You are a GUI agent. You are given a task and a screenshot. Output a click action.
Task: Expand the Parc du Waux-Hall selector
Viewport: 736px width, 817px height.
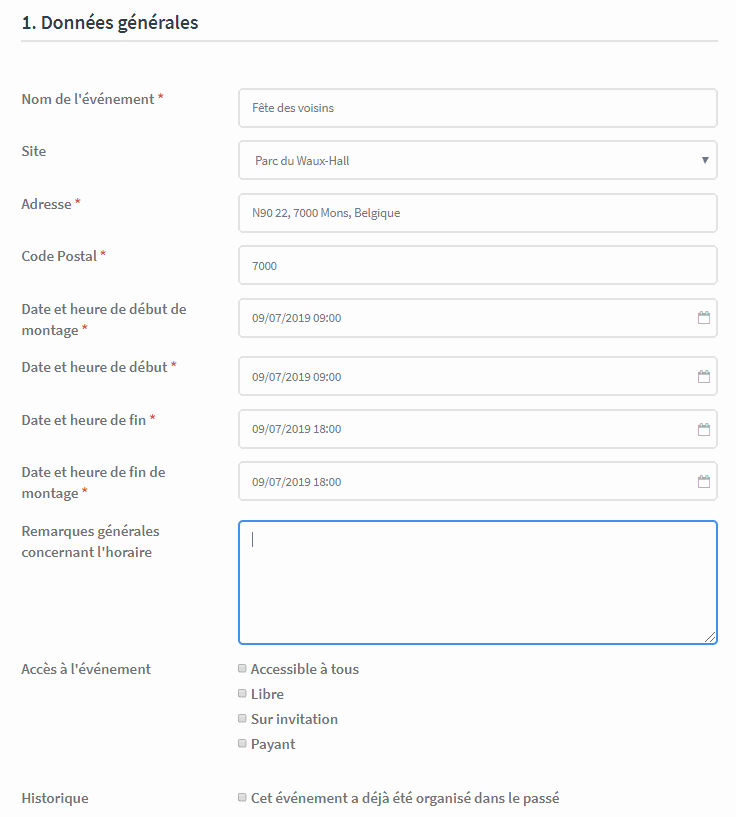478,160
